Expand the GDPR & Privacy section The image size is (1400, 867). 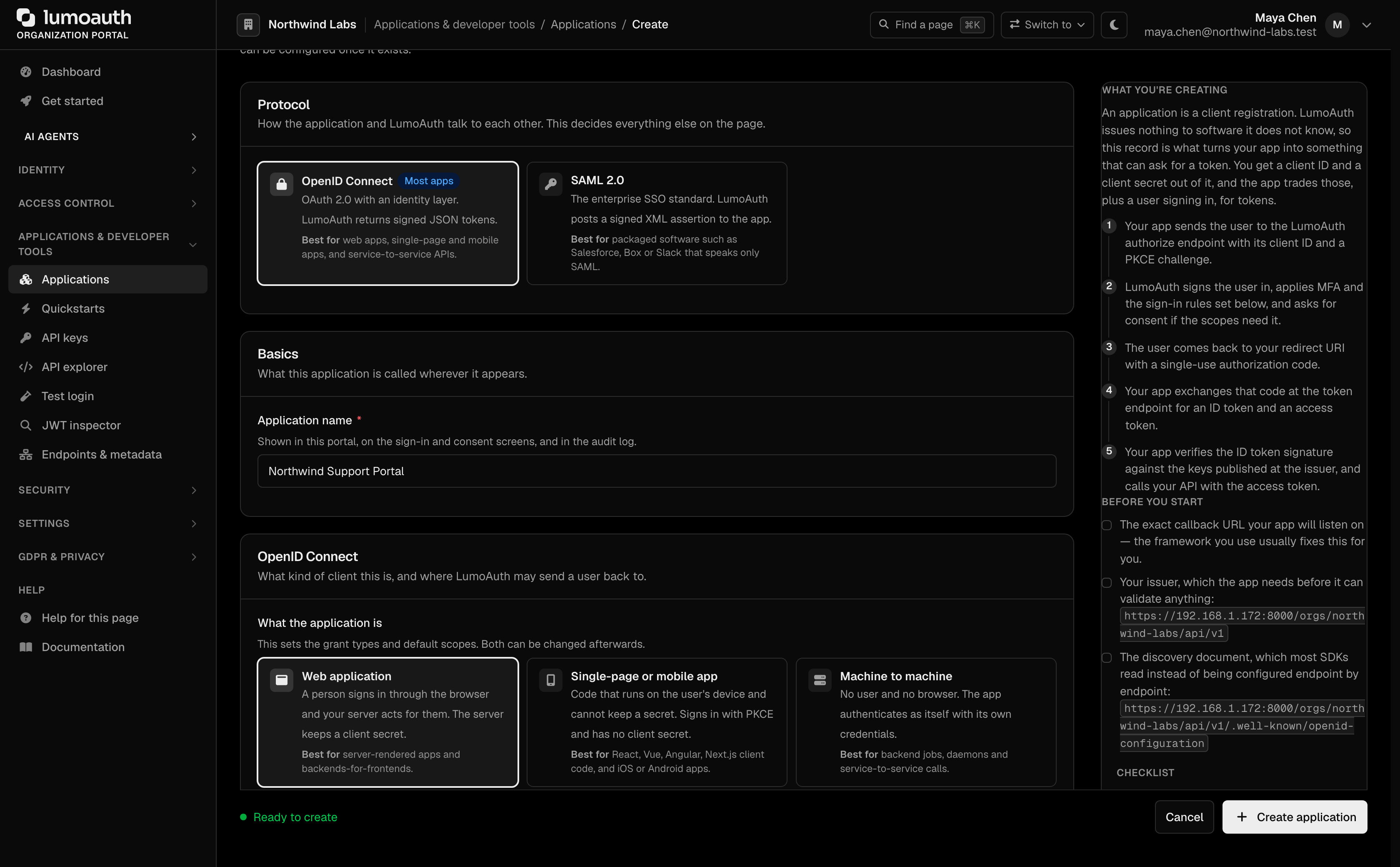(108, 557)
